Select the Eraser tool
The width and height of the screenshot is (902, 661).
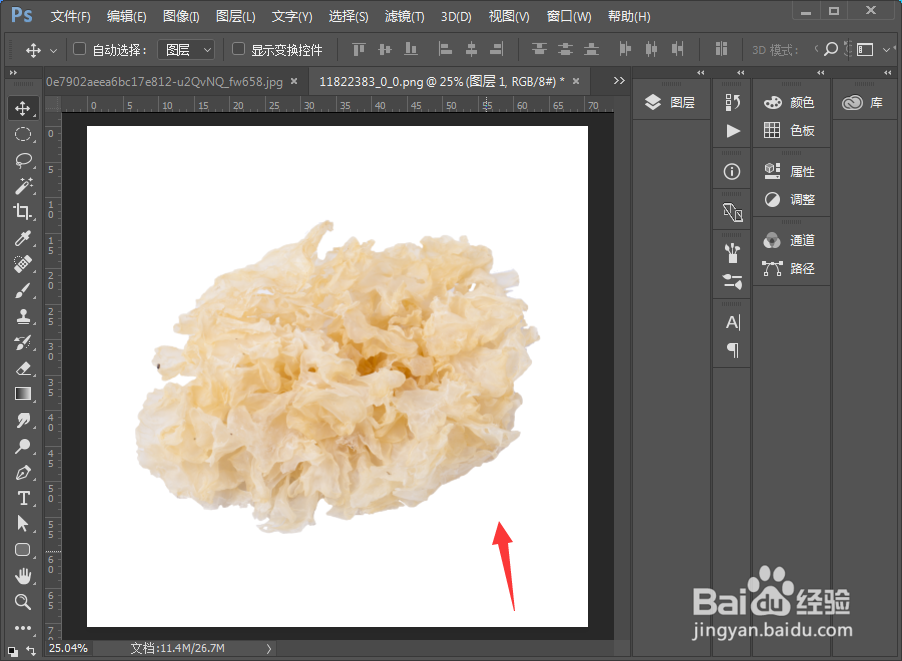(x=23, y=368)
